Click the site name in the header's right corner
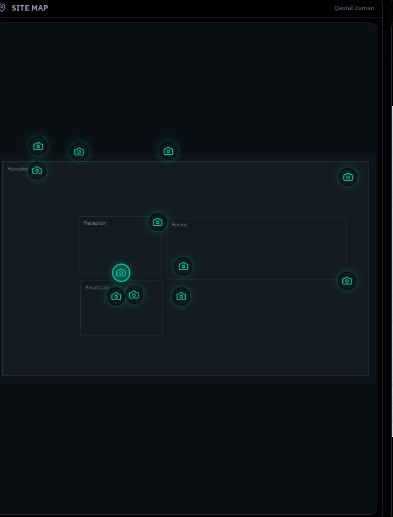The image size is (393, 517). [x=354, y=8]
